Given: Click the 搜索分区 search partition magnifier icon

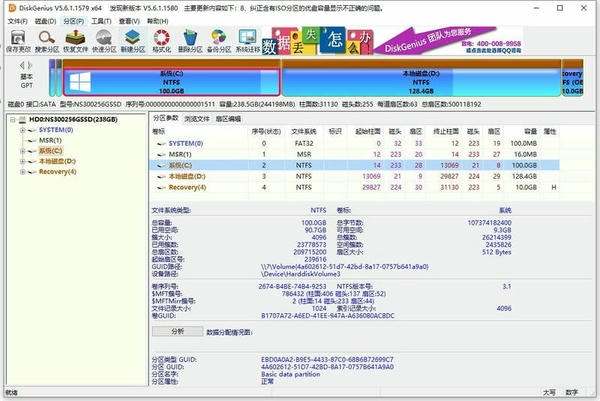Looking at the screenshot, I should [46, 37].
